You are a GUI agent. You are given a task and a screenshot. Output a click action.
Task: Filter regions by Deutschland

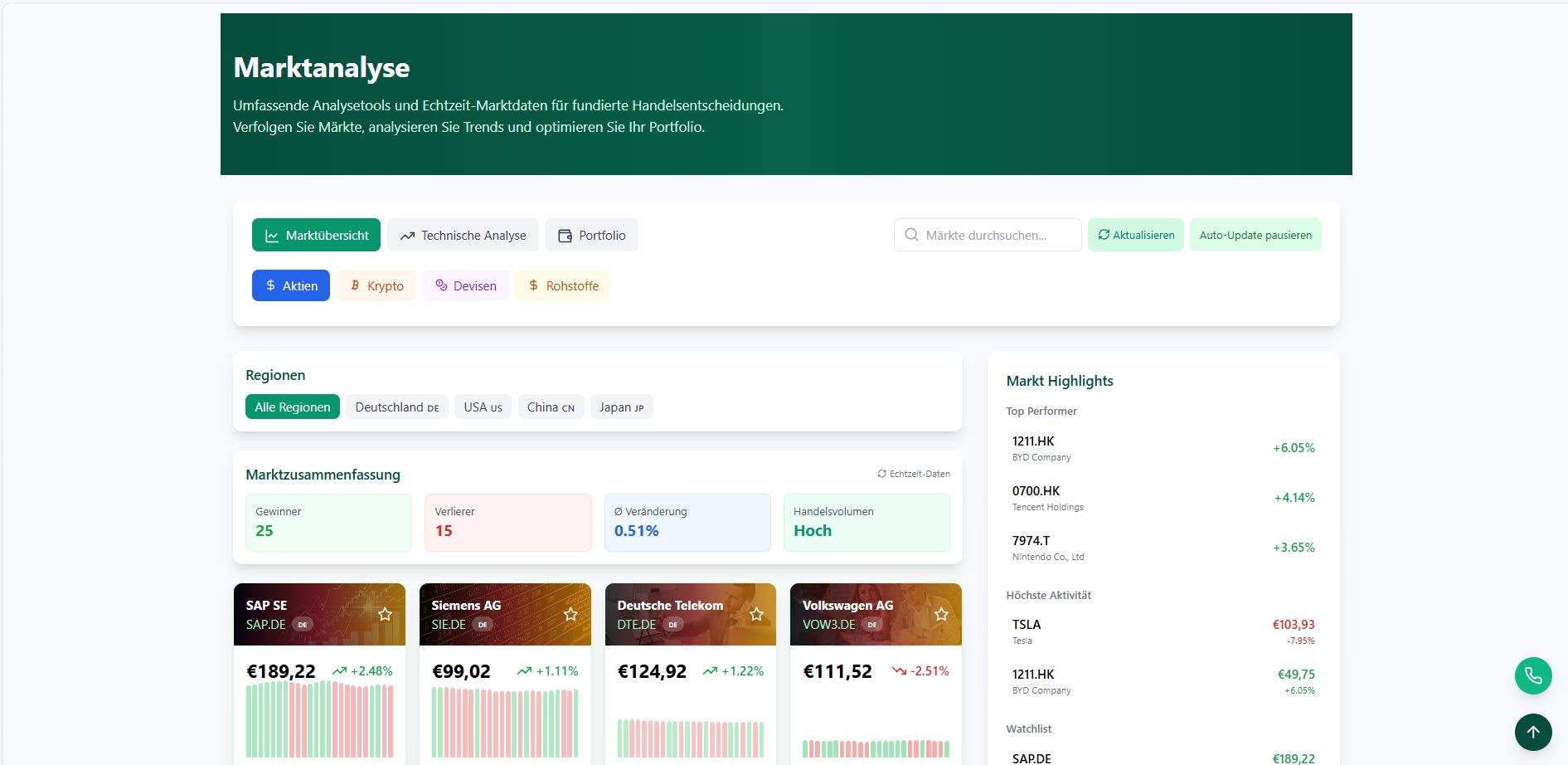pyautogui.click(x=396, y=407)
